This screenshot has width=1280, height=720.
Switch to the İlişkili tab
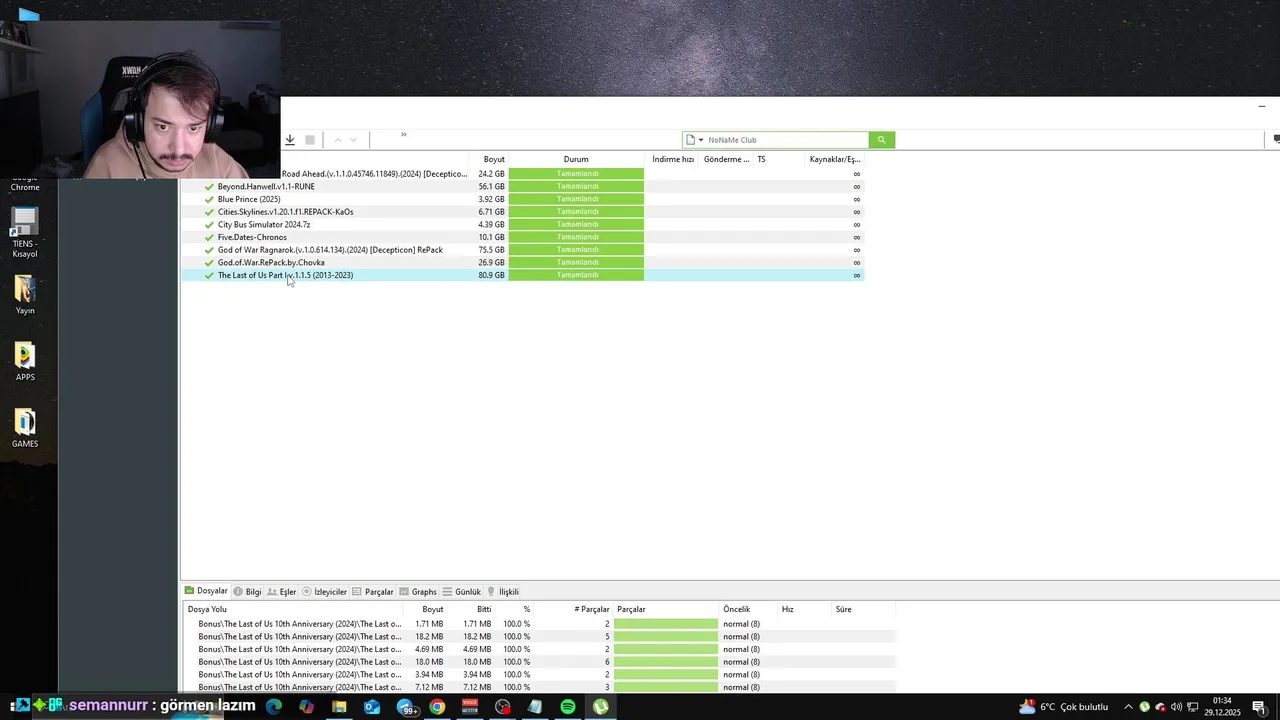(503, 592)
